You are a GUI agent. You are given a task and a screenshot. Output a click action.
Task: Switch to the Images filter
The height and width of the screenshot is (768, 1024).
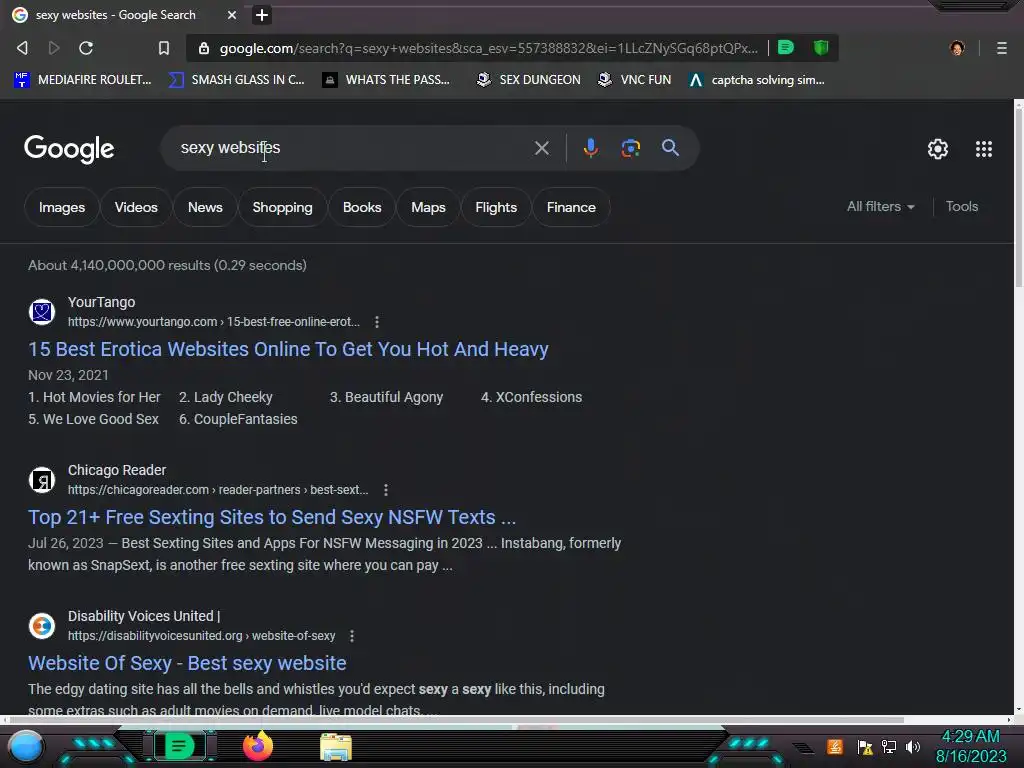coord(62,207)
